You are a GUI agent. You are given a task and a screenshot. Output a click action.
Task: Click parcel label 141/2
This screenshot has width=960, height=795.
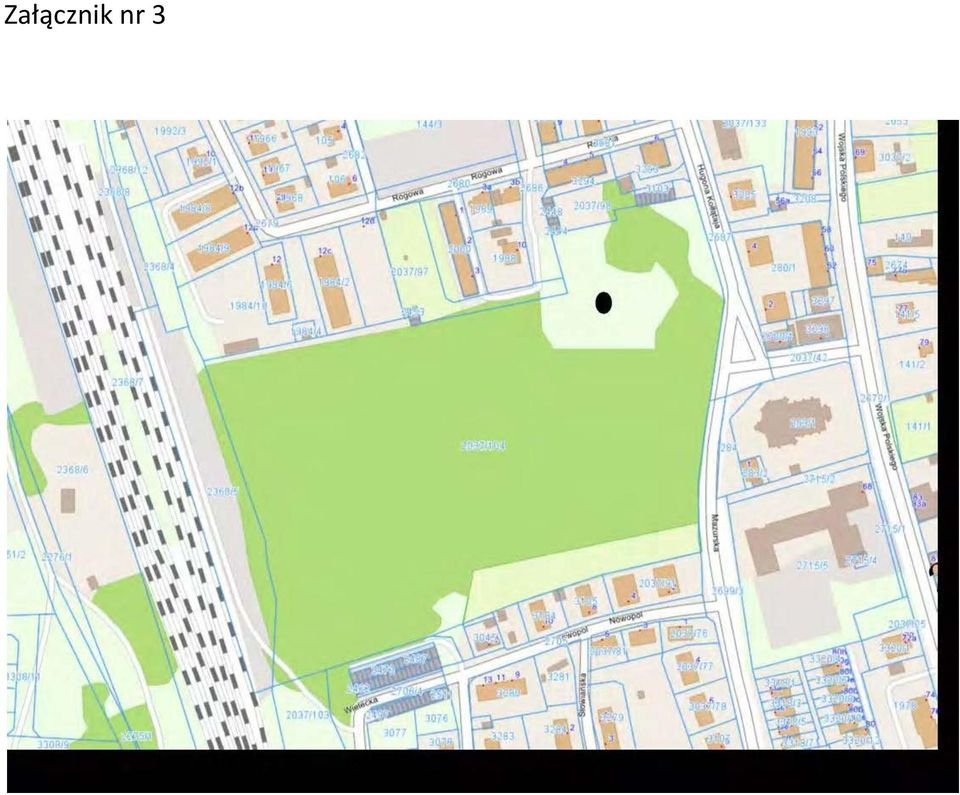912,364
